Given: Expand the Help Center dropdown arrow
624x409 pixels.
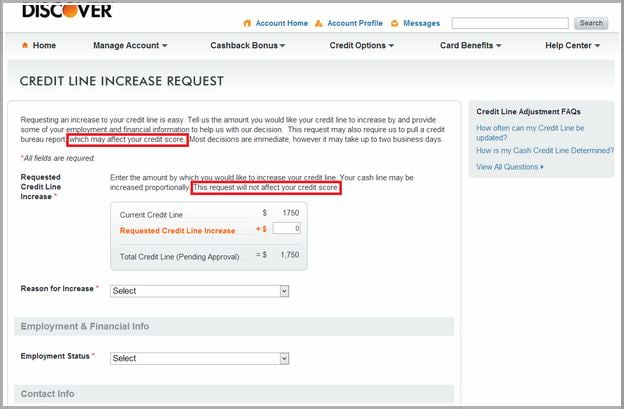Looking at the screenshot, I should (x=597, y=46).
